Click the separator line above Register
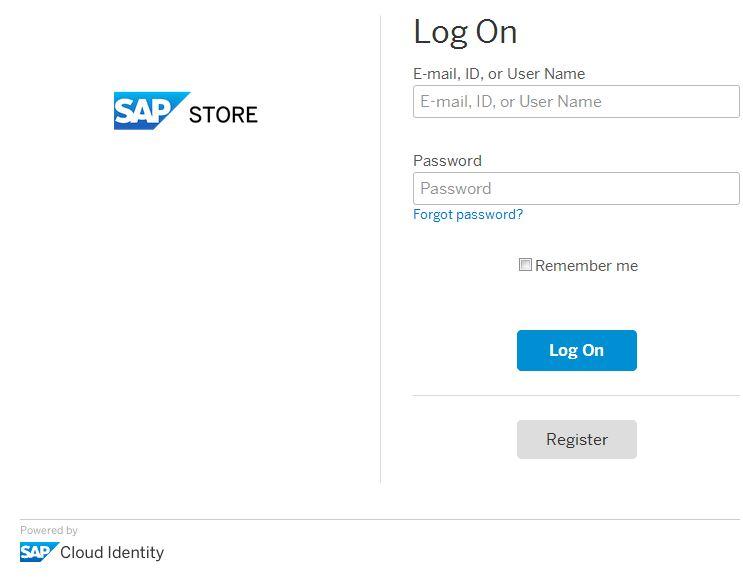743x584 pixels. click(x=576, y=396)
